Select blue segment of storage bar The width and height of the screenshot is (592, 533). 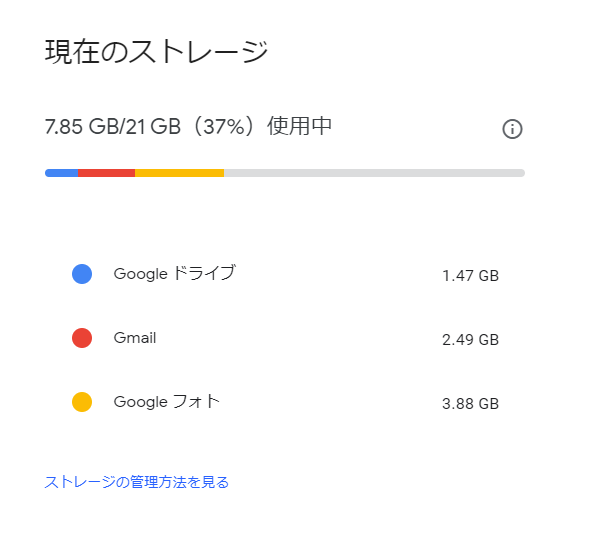(x=62, y=173)
